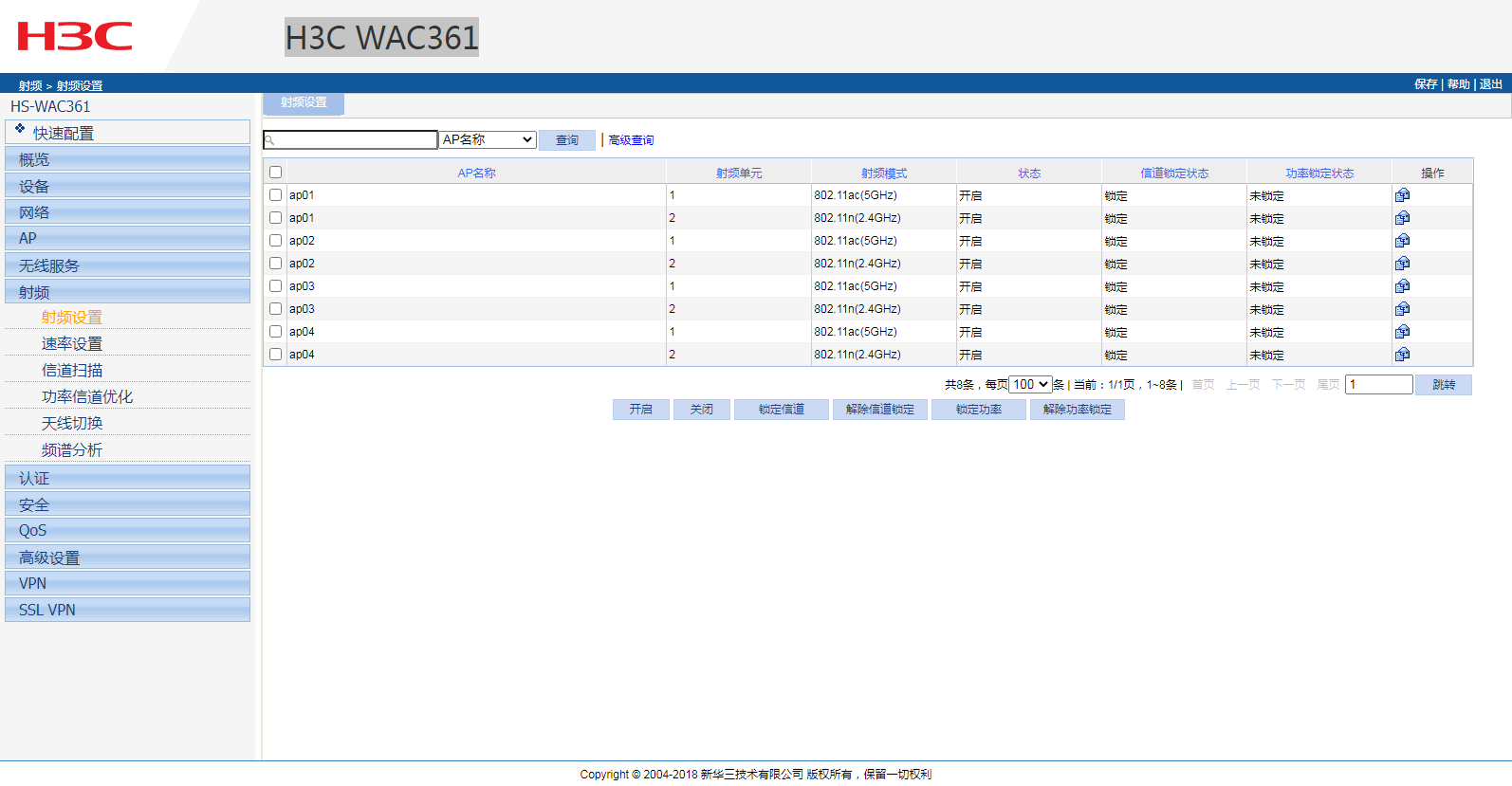
Task: Click the 解除信道锁定 button
Action: (880, 410)
